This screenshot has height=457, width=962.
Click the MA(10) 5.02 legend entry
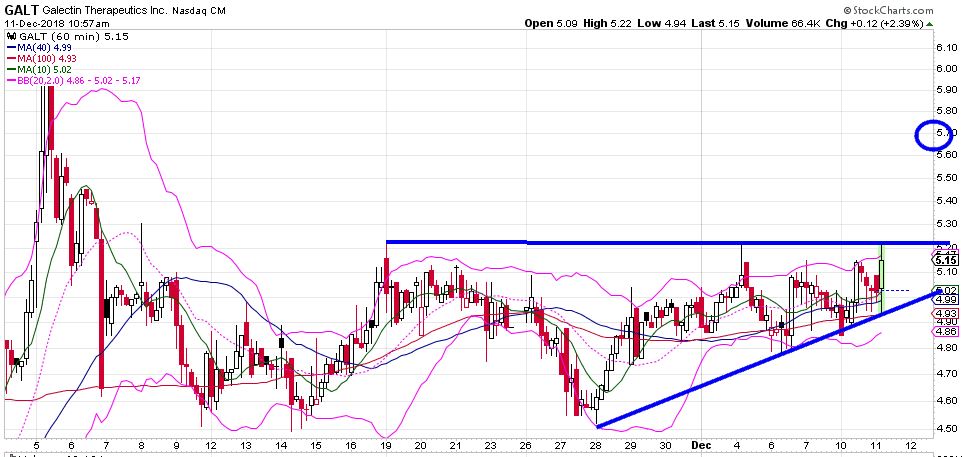pyautogui.click(x=44, y=69)
